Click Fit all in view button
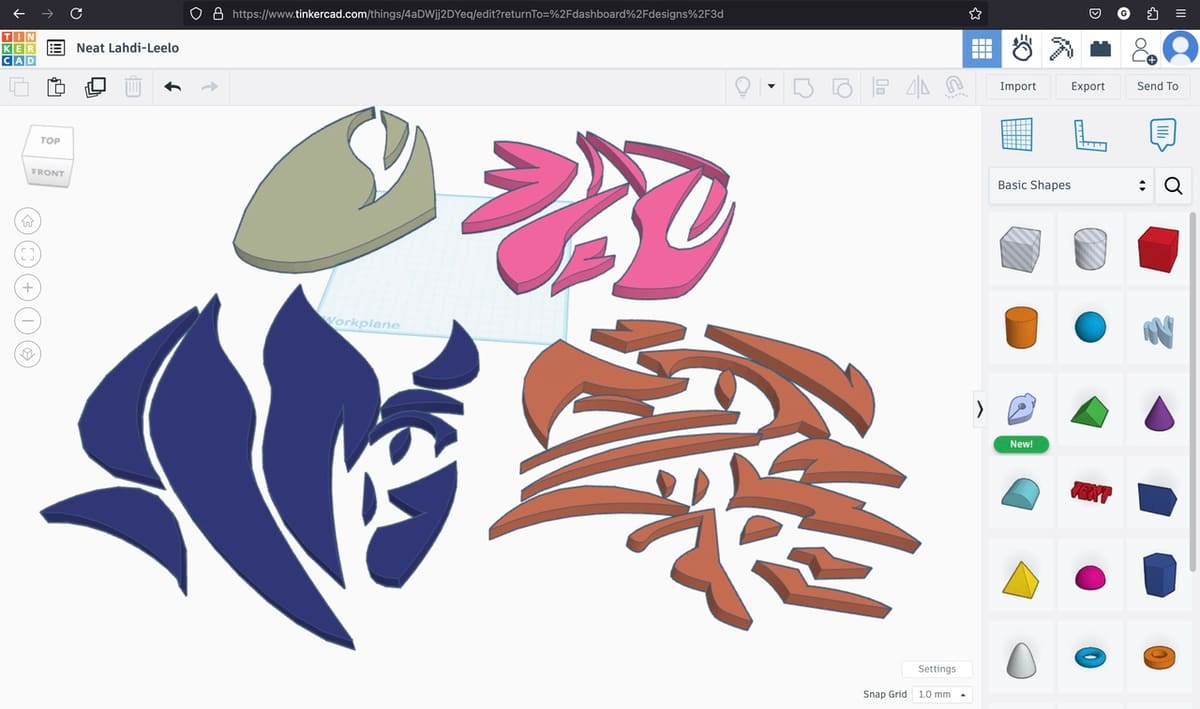 (27, 254)
